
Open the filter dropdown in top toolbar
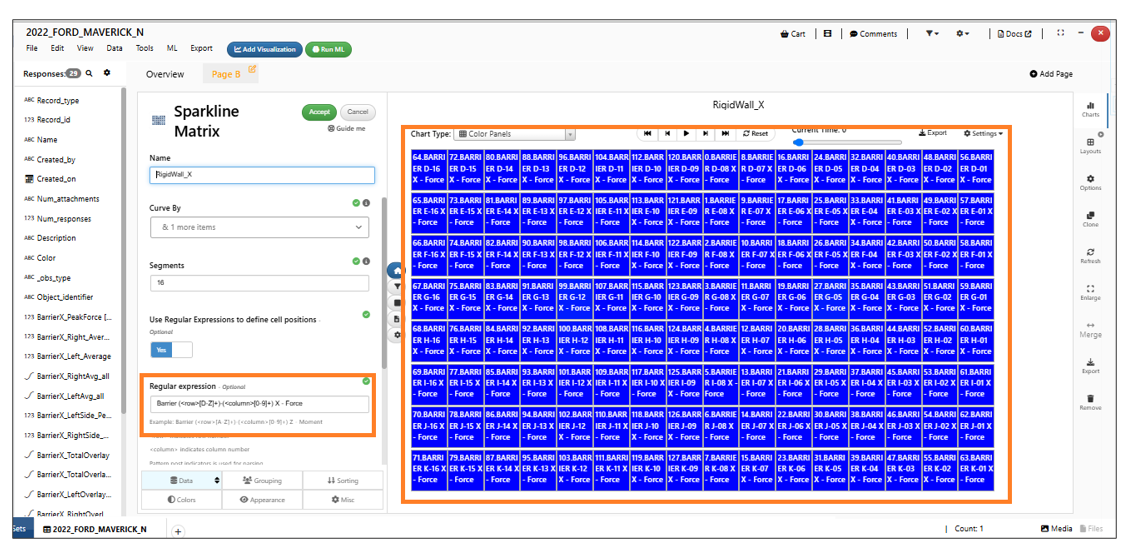tap(932, 33)
